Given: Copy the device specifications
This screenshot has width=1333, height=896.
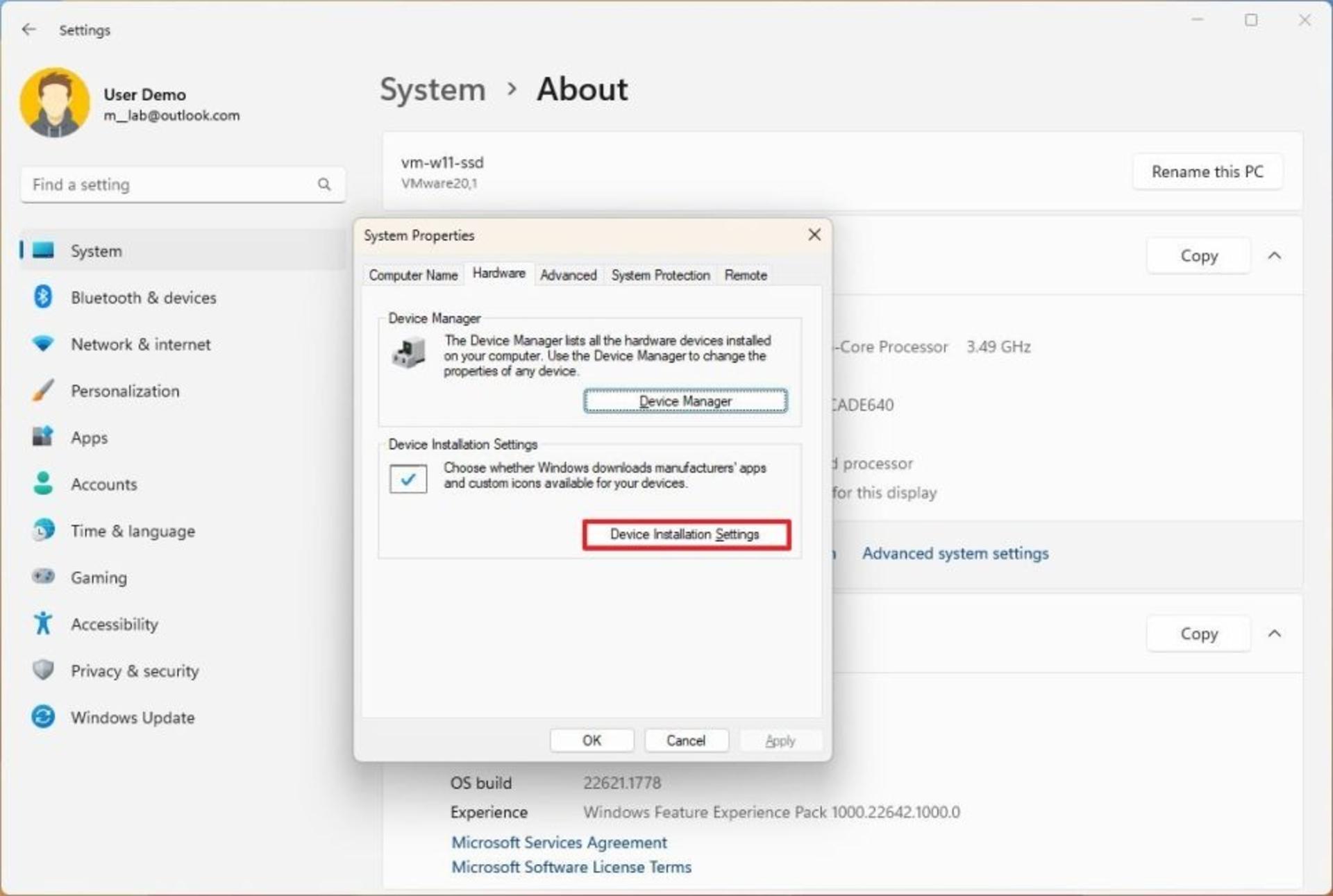Looking at the screenshot, I should click(x=1199, y=255).
